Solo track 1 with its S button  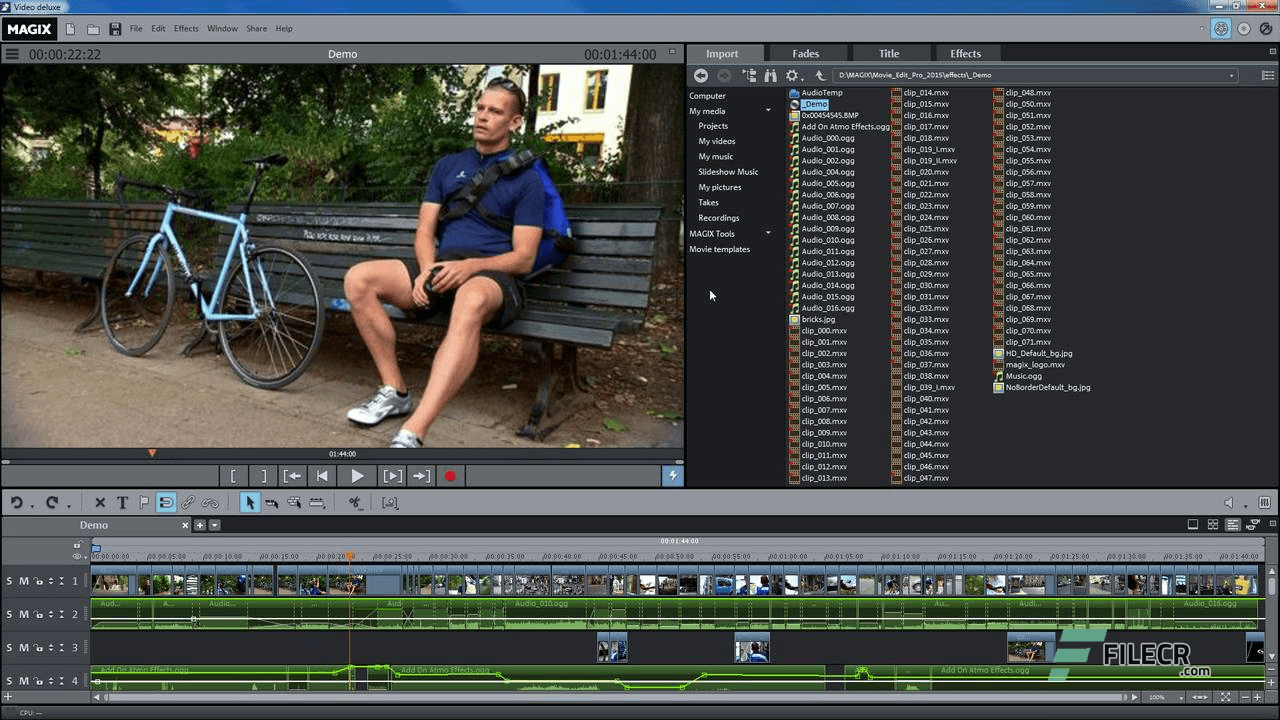tap(9, 581)
